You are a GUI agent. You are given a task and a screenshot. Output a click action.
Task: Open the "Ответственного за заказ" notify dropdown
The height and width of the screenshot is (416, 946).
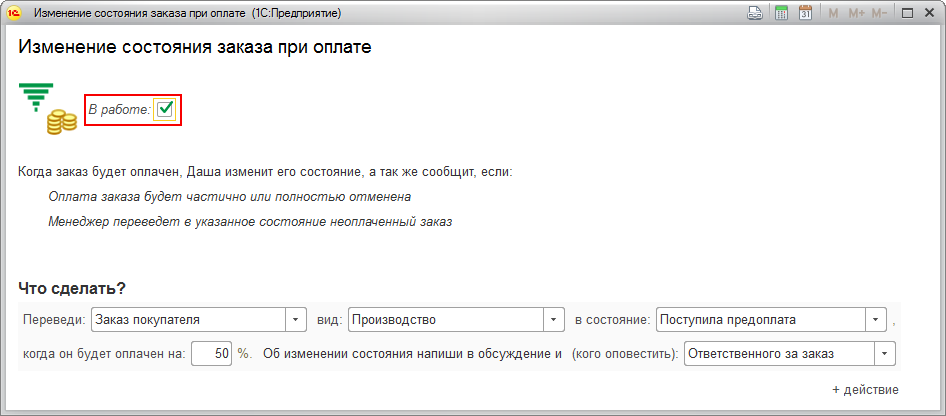tap(886, 354)
